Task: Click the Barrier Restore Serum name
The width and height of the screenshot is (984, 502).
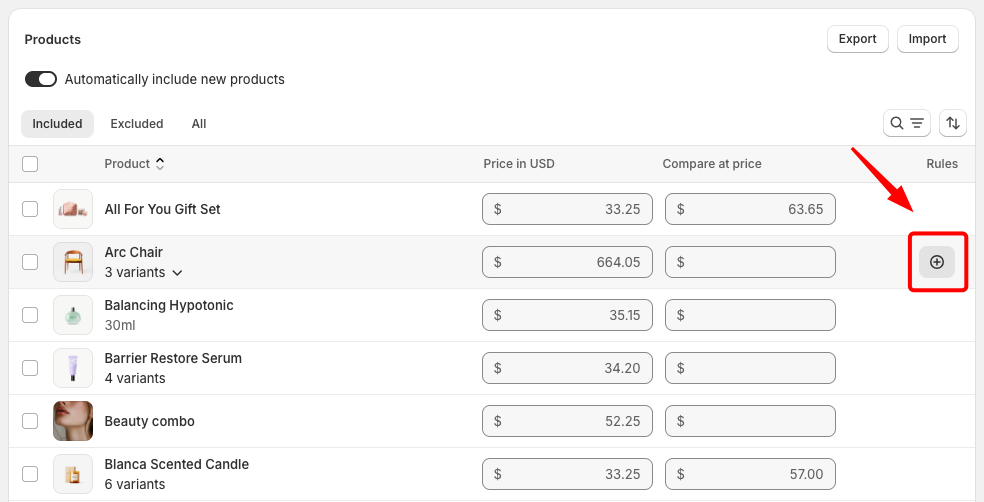Action: tap(173, 358)
